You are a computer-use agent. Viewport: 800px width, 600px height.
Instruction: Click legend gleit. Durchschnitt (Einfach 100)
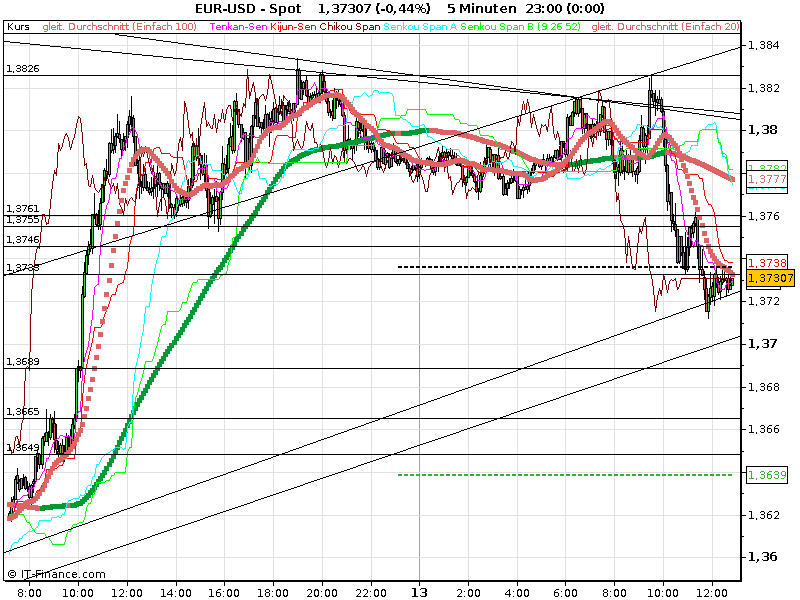[x=119, y=27]
